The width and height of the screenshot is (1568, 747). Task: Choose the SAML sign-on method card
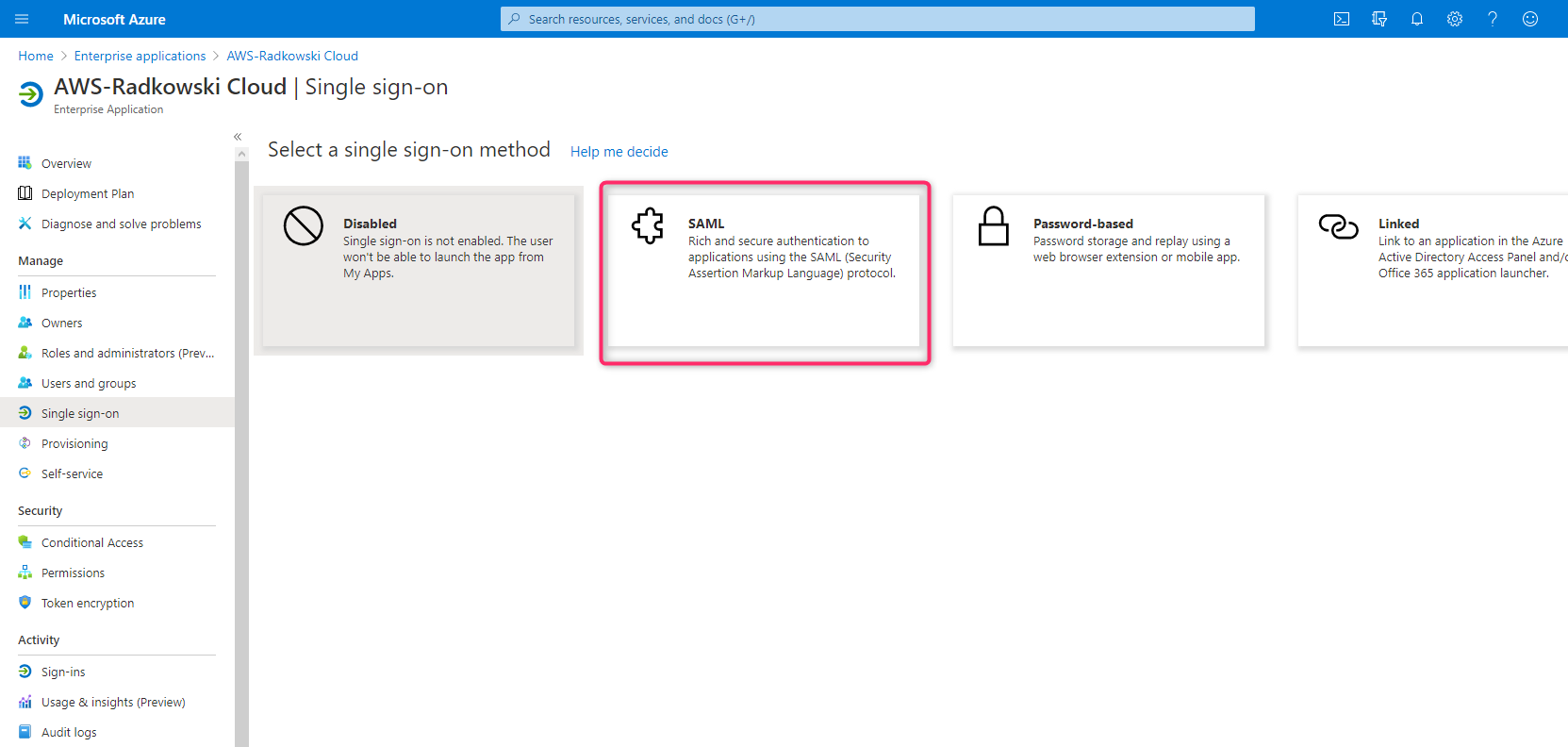(x=764, y=271)
